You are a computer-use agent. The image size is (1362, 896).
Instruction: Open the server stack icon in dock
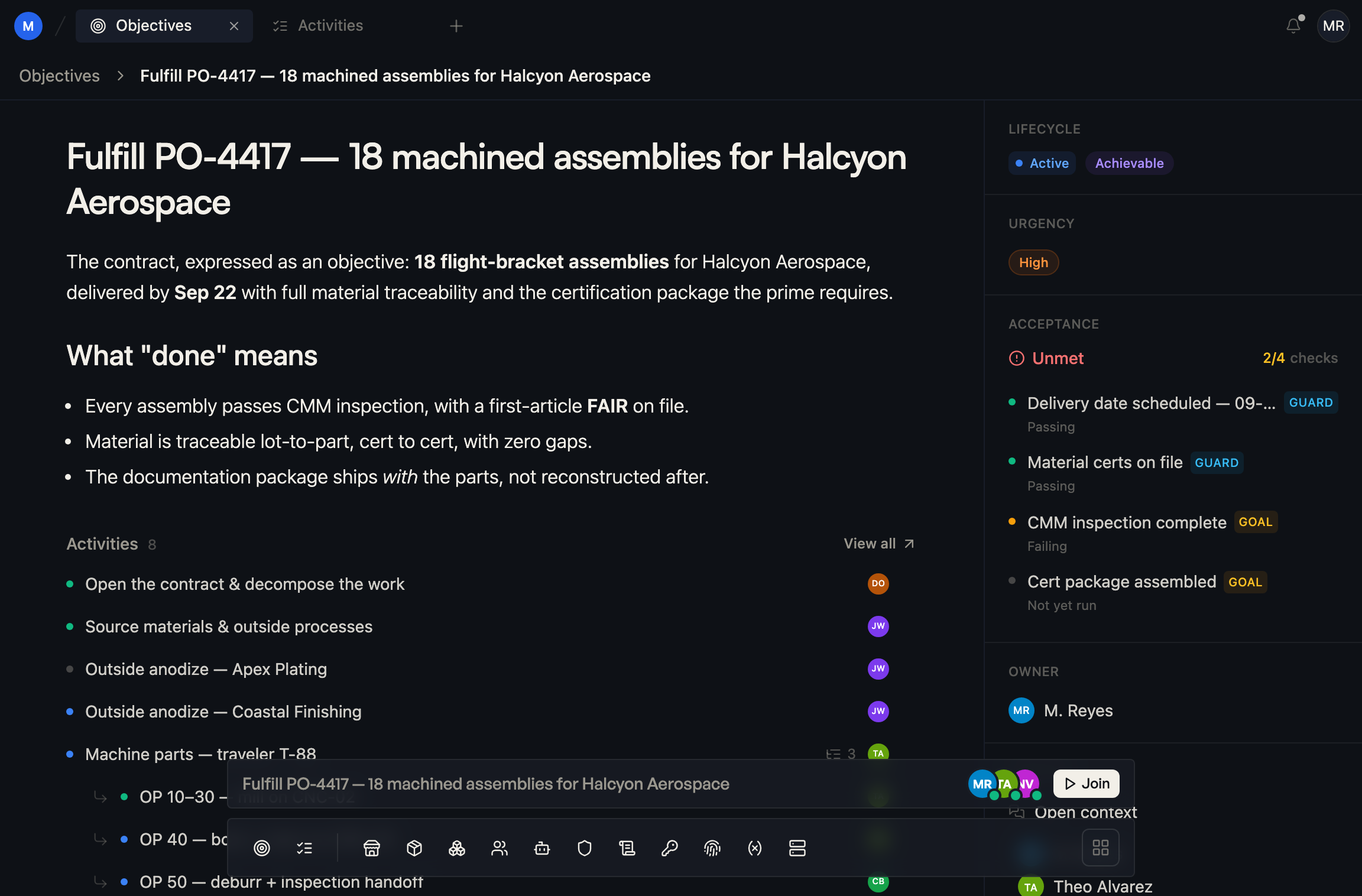coord(797,848)
